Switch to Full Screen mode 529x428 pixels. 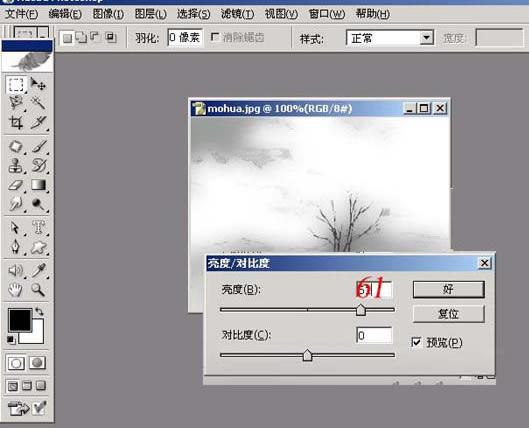[x=41, y=385]
